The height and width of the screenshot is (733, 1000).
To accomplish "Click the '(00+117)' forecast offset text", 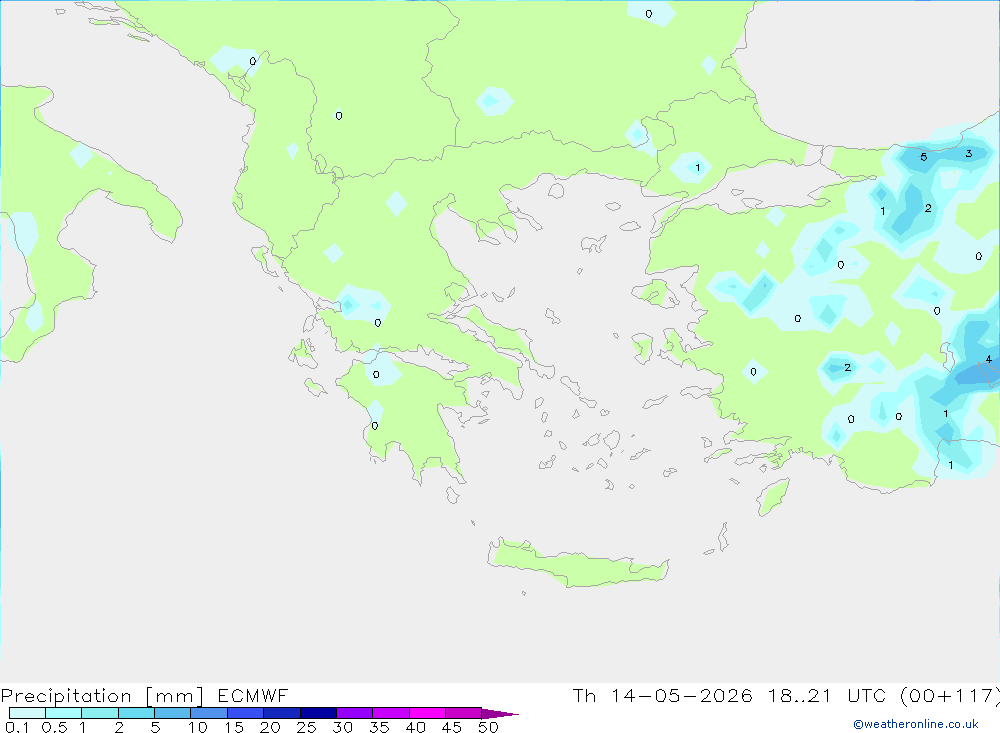I will pyautogui.click(x=950, y=696).
